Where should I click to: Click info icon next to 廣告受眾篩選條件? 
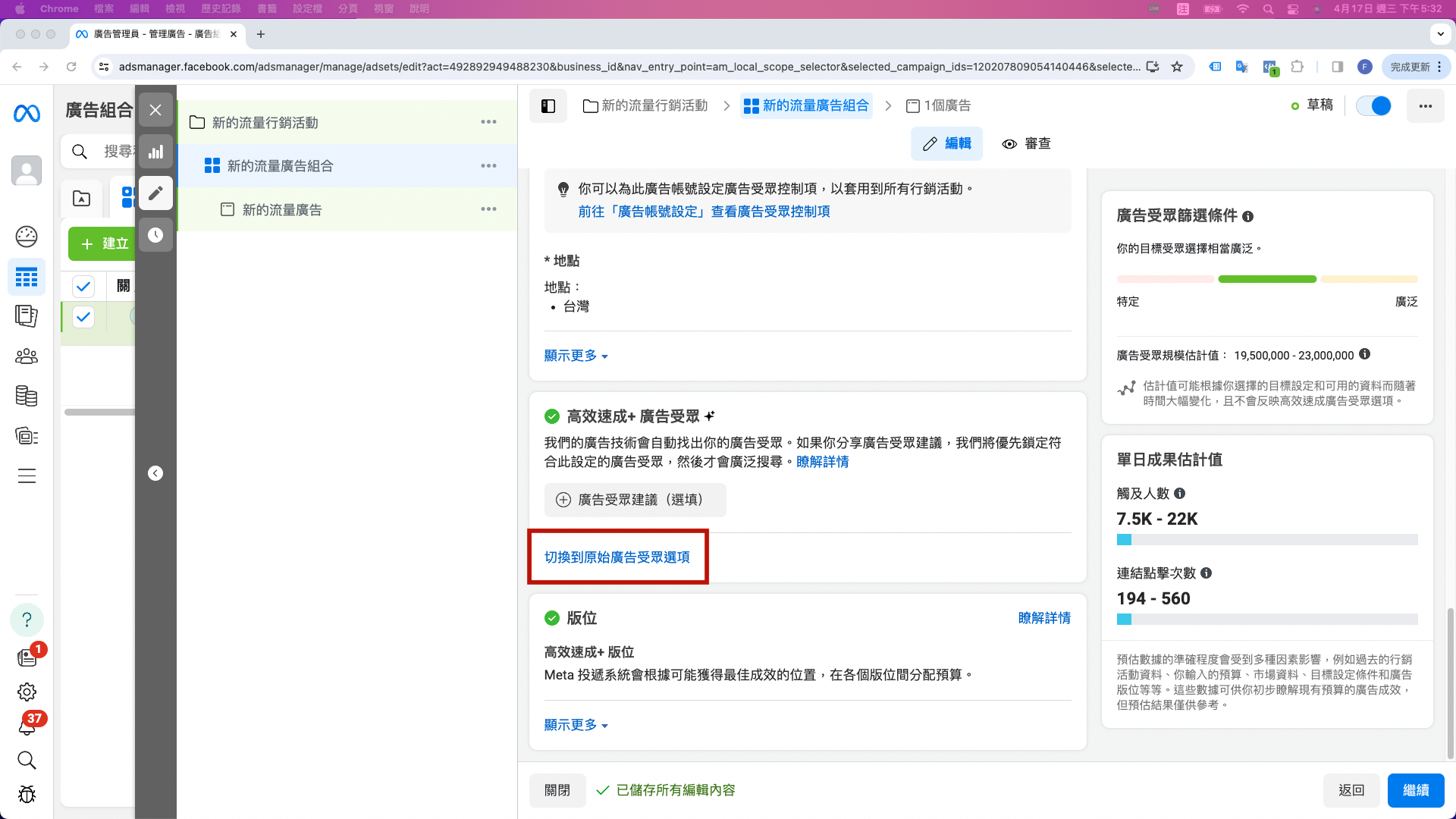click(1248, 216)
